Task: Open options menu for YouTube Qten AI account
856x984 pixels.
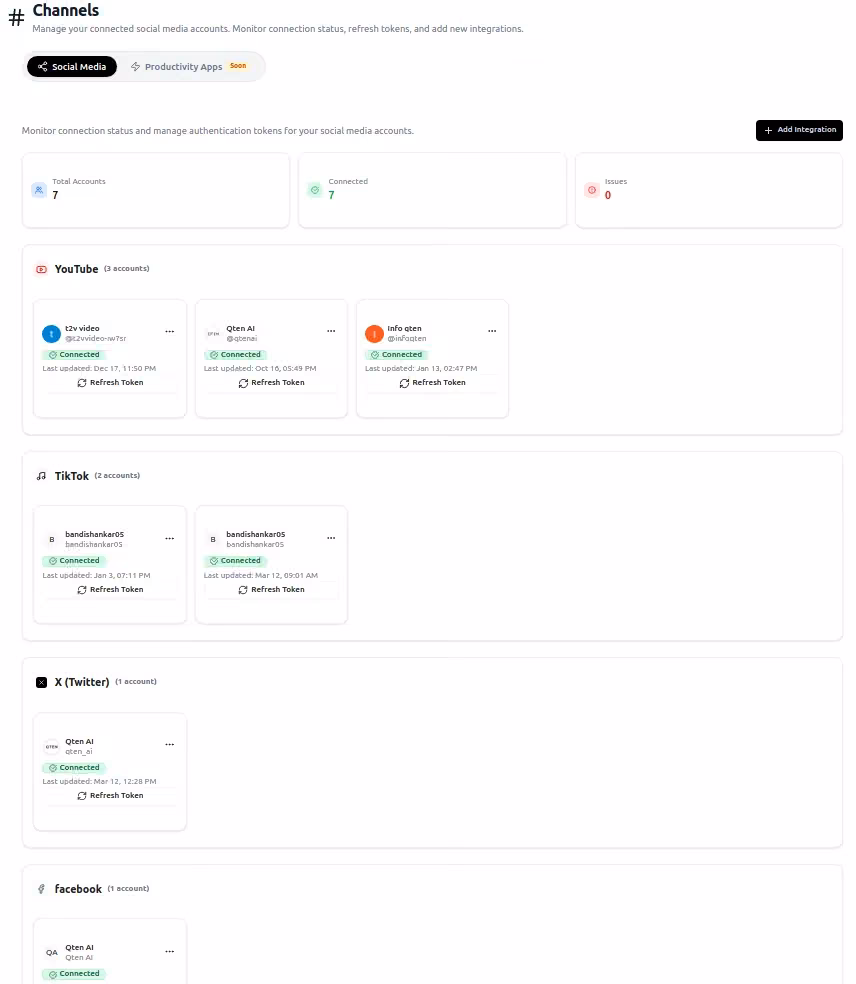Action: click(x=331, y=331)
